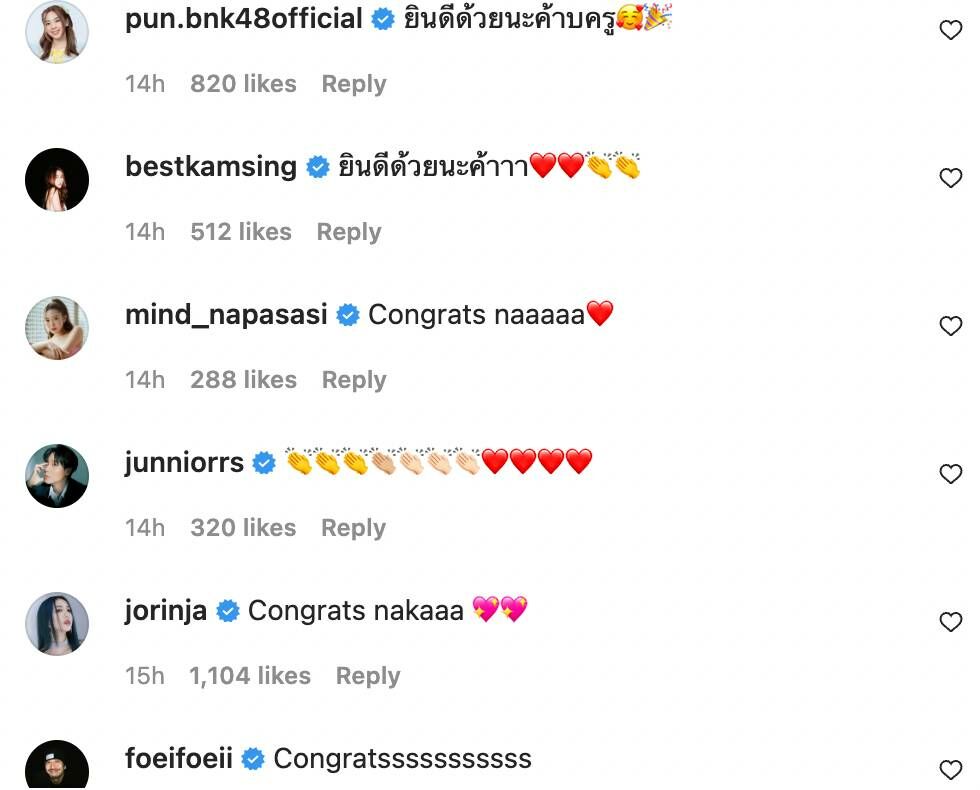Click jorinja's avatar image
This screenshot has height=790, width=980.
pyautogui.click(x=57, y=624)
